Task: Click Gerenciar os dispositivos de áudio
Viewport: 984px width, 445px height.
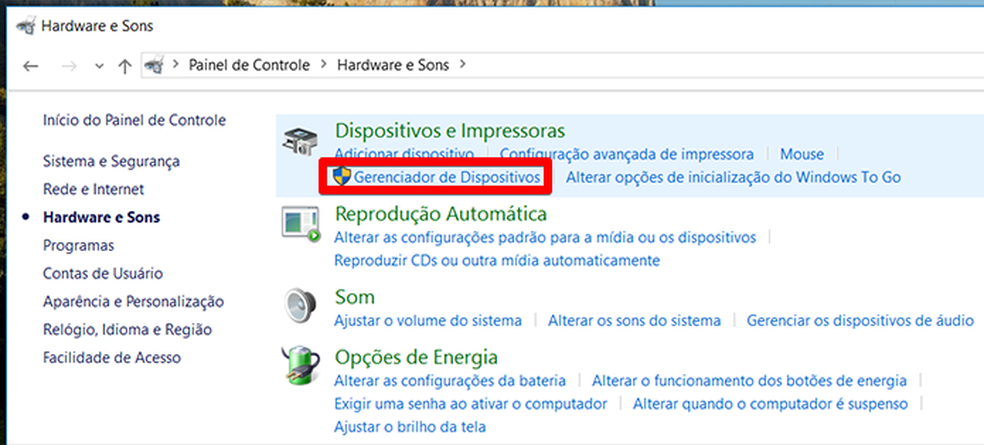Action: click(x=860, y=320)
